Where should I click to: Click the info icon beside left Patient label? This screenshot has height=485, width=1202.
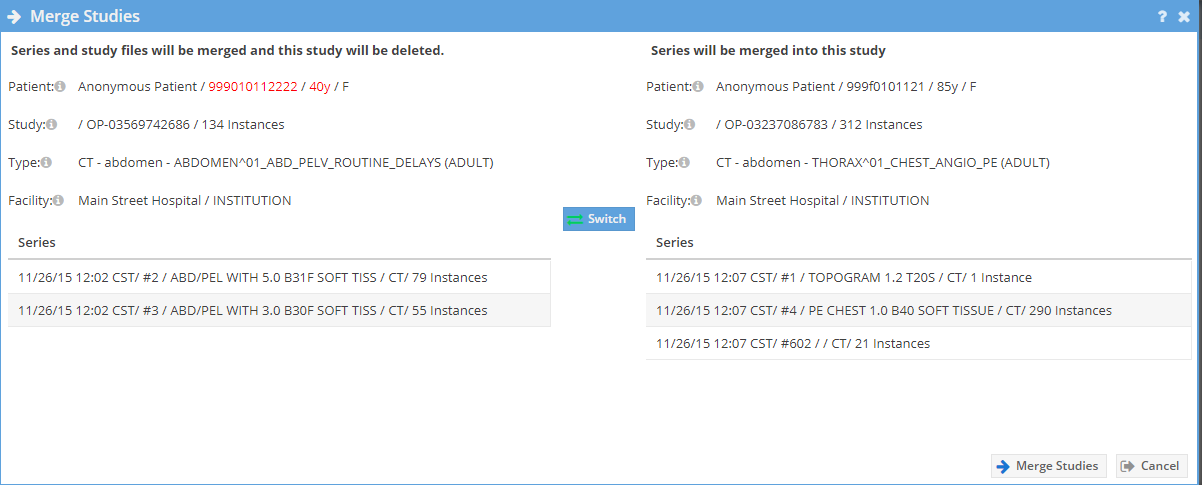point(60,87)
